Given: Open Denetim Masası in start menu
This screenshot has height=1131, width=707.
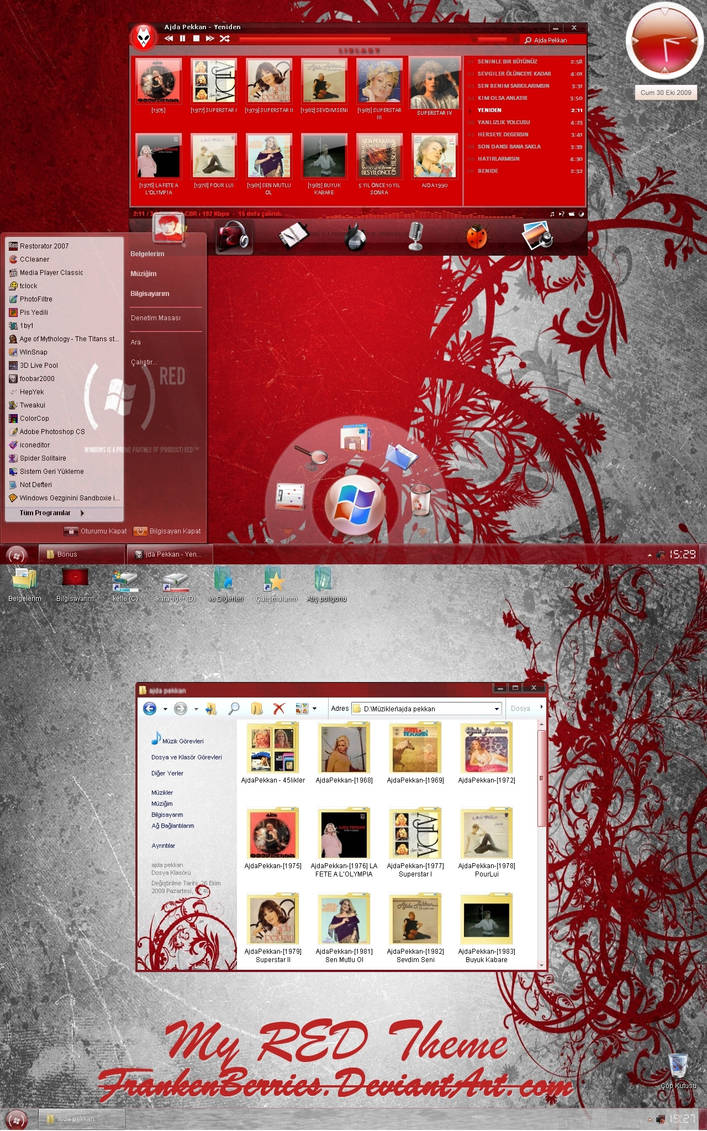Looking at the screenshot, I should pyautogui.click(x=156, y=317).
